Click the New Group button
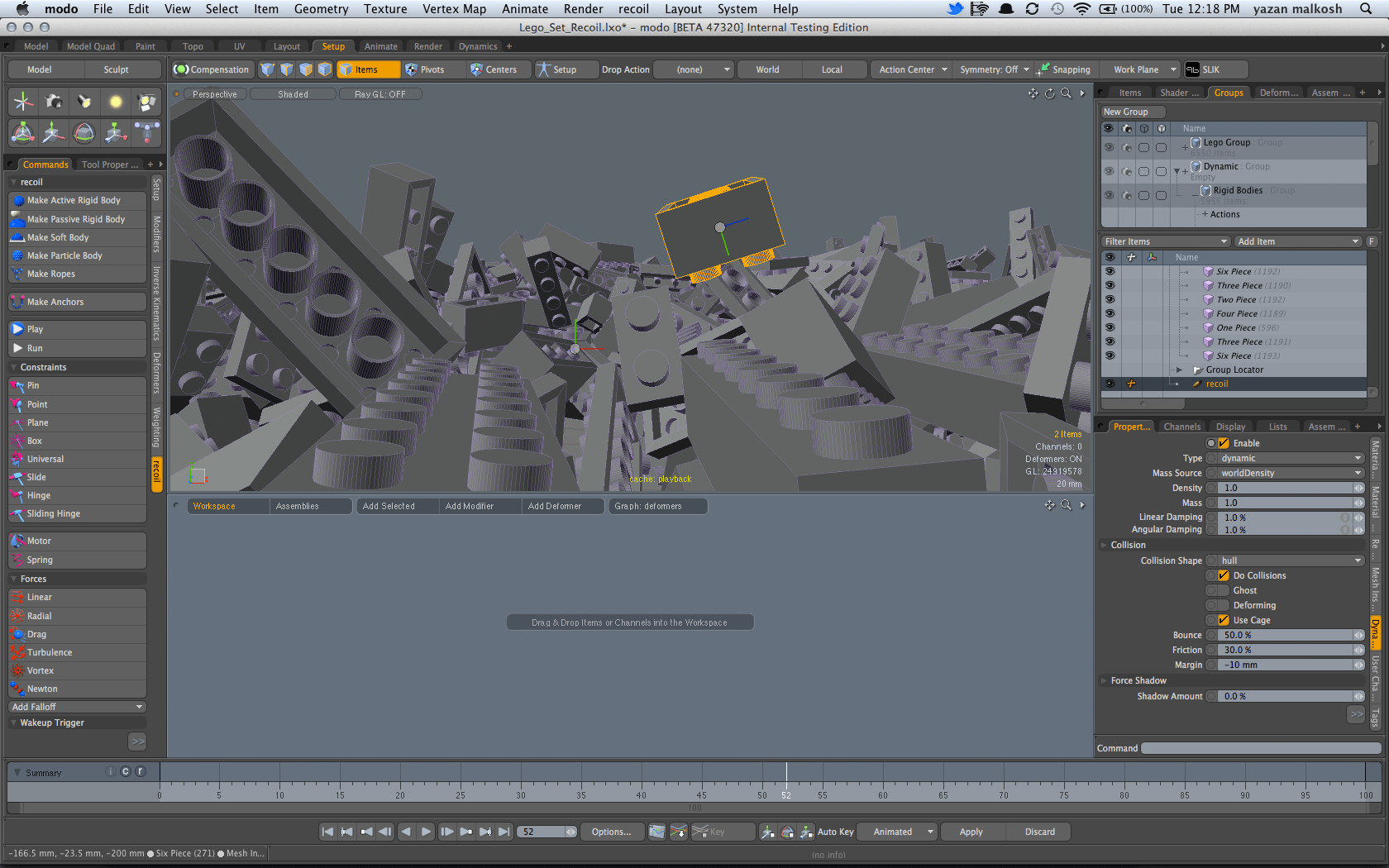Viewport: 1389px width, 868px height. point(1133,112)
